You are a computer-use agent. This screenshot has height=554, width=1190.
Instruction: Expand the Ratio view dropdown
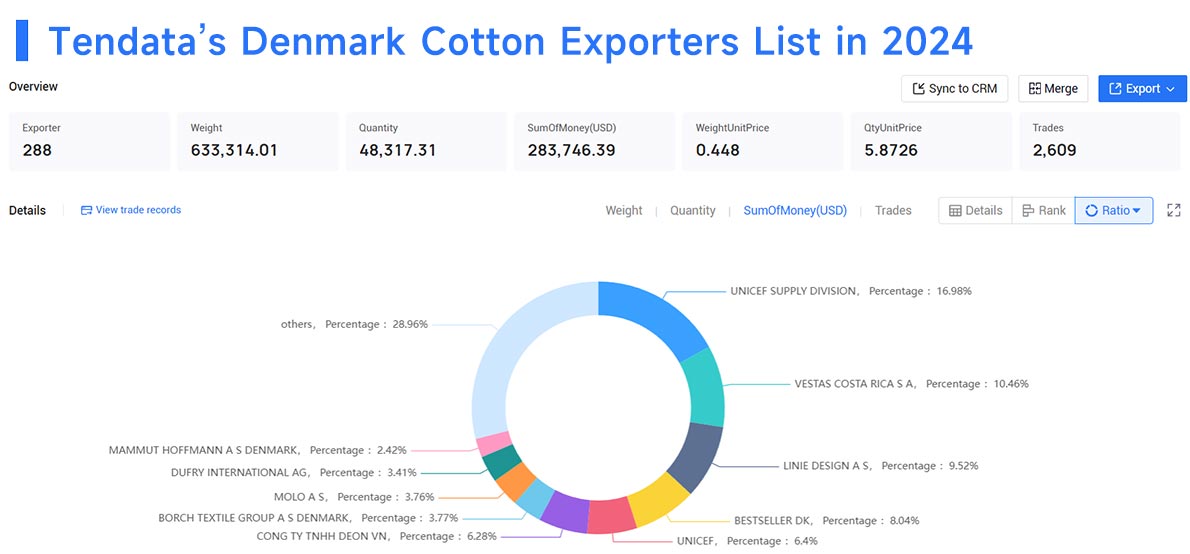click(x=1113, y=211)
